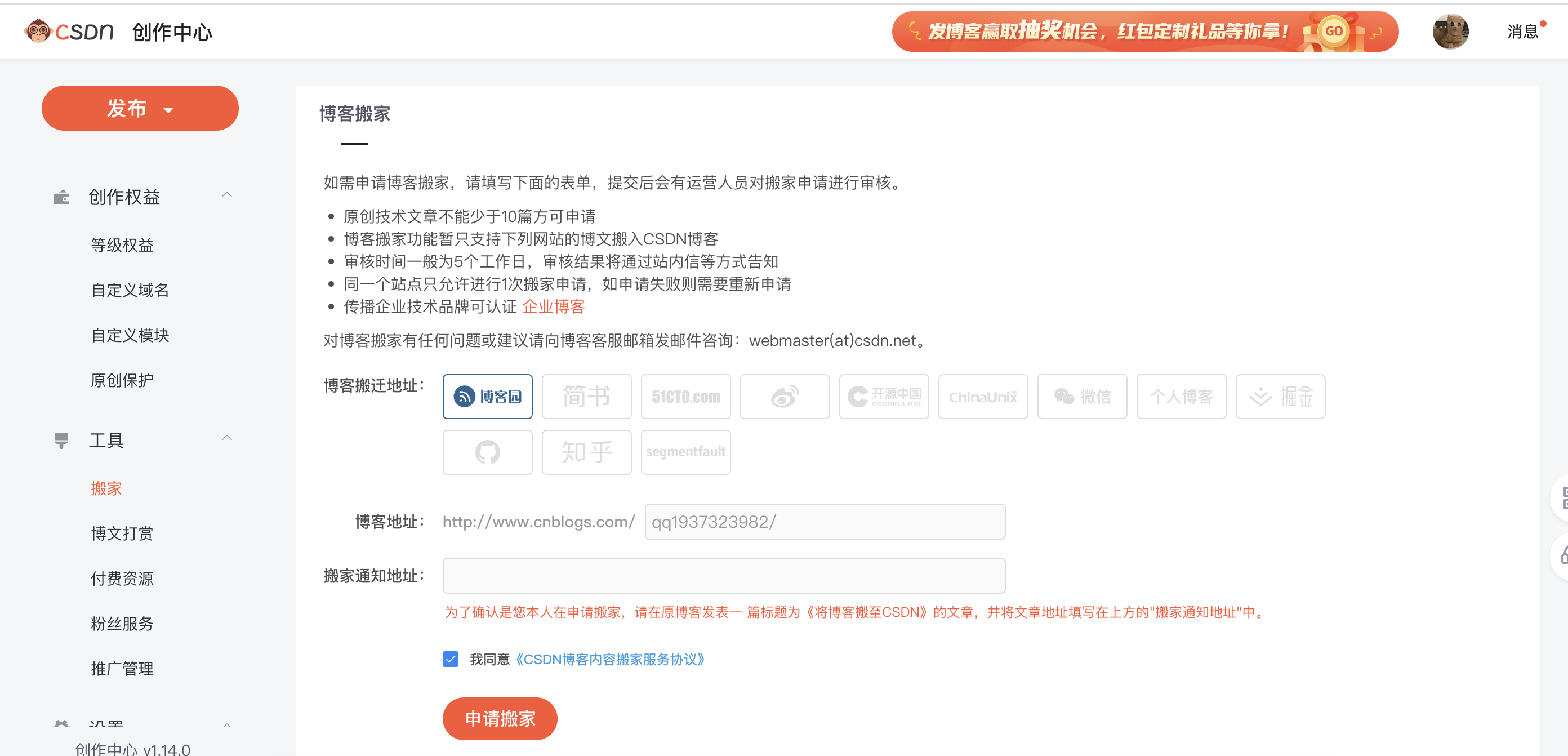The height and width of the screenshot is (756, 1568).
Task: Choose the 简书 platform icon
Action: 586,396
